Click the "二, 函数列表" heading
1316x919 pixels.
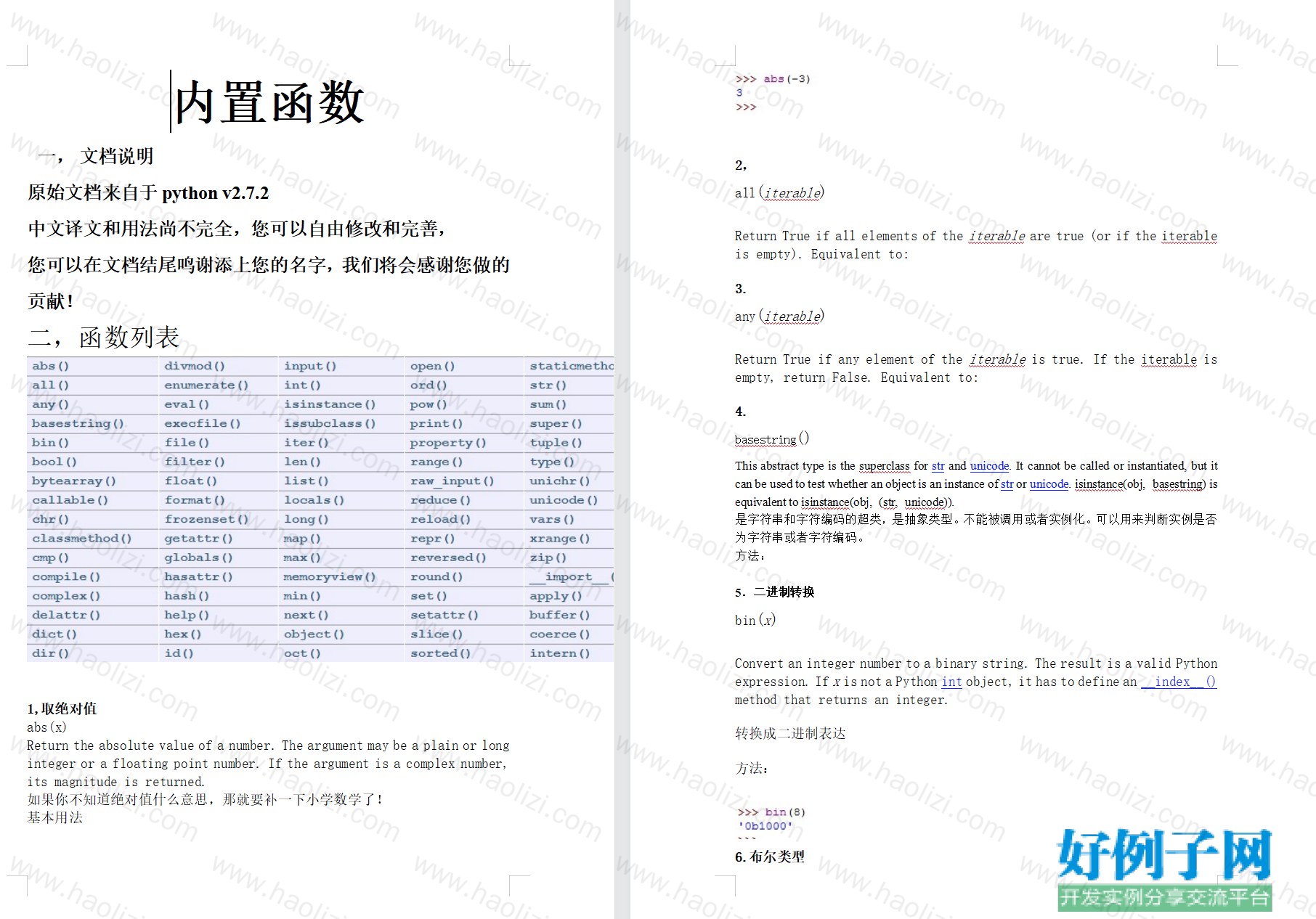pos(103,338)
